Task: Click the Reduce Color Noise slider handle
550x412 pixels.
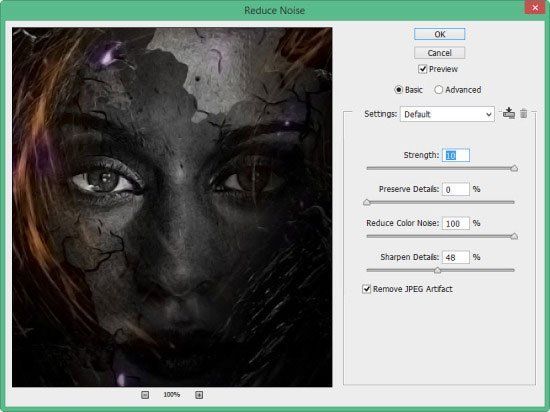Action: pyautogui.click(x=514, y=236)
